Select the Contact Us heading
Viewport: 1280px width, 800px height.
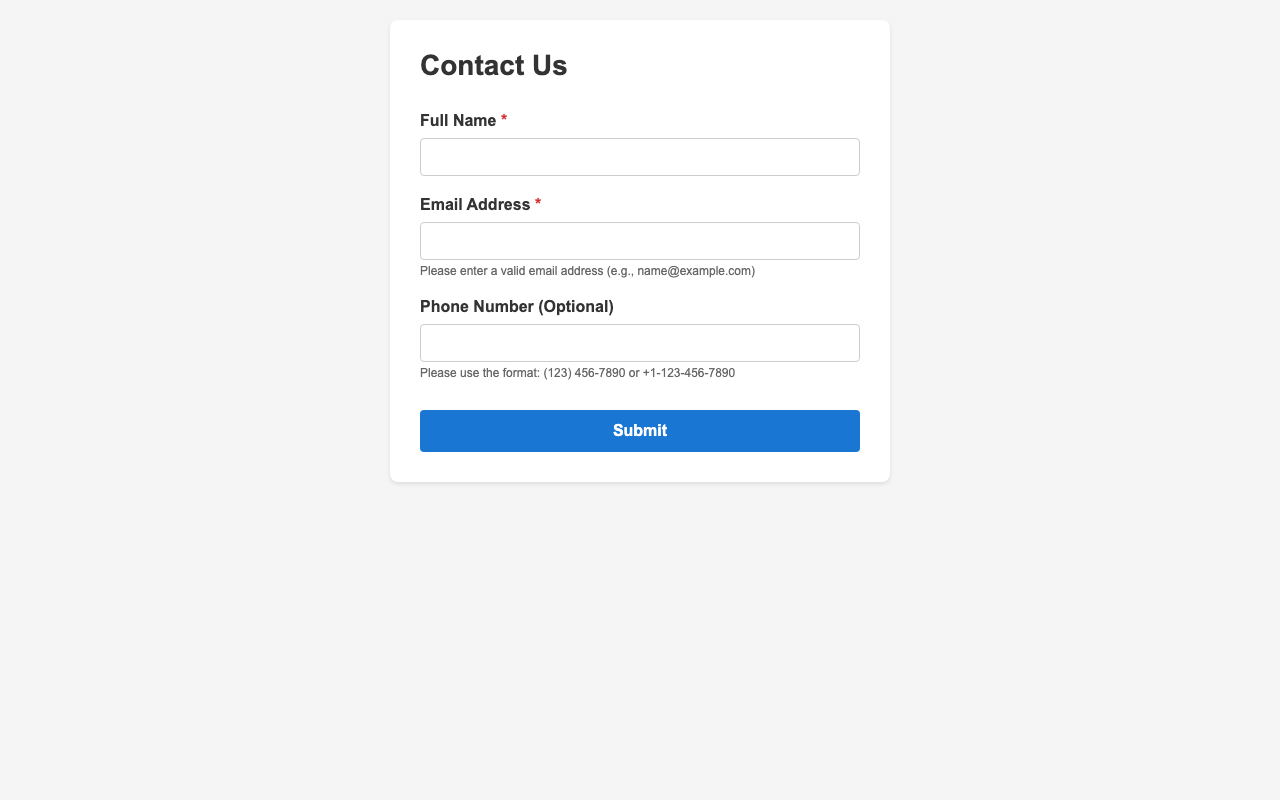492,64
